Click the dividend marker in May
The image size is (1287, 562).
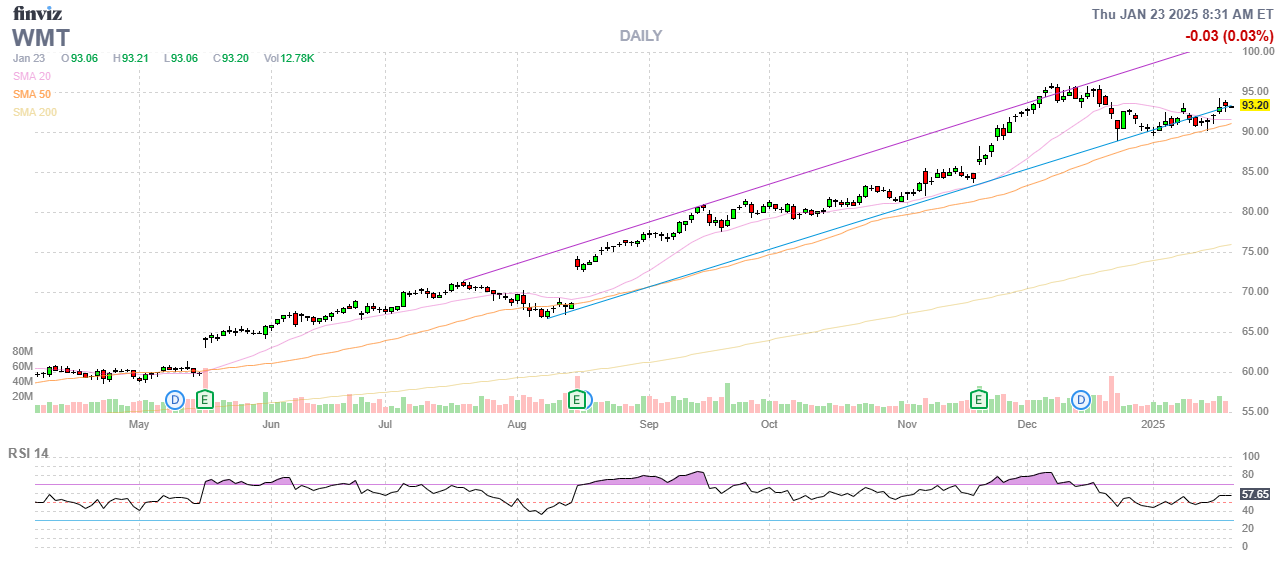coord(175,400)
